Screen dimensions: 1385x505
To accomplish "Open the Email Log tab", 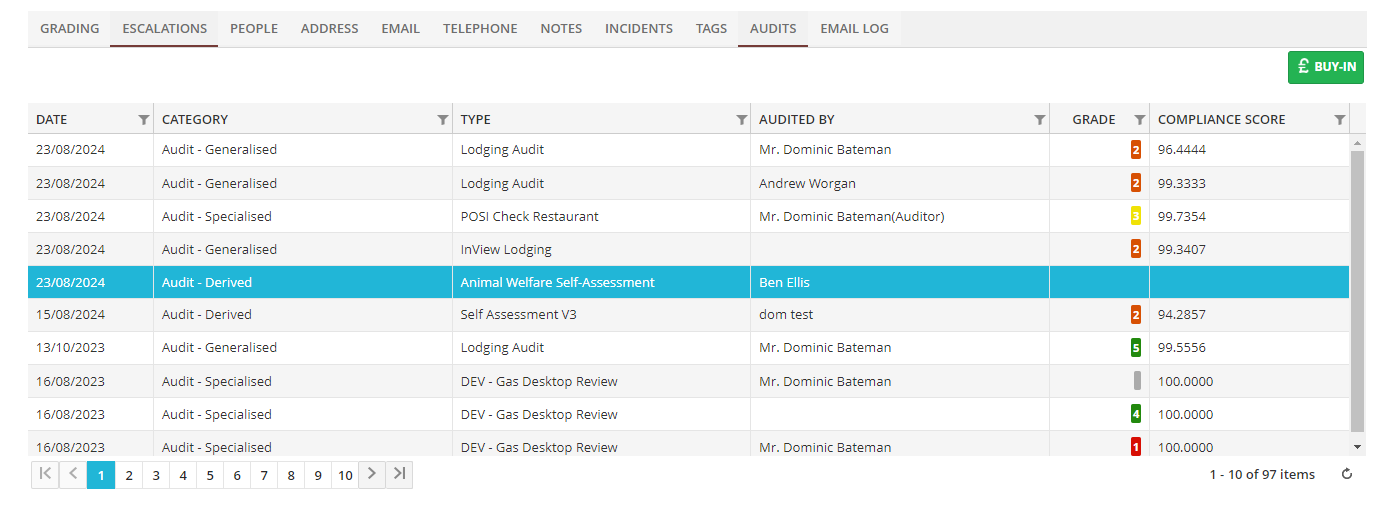I will pyautogui.click(x=854, y=29).
